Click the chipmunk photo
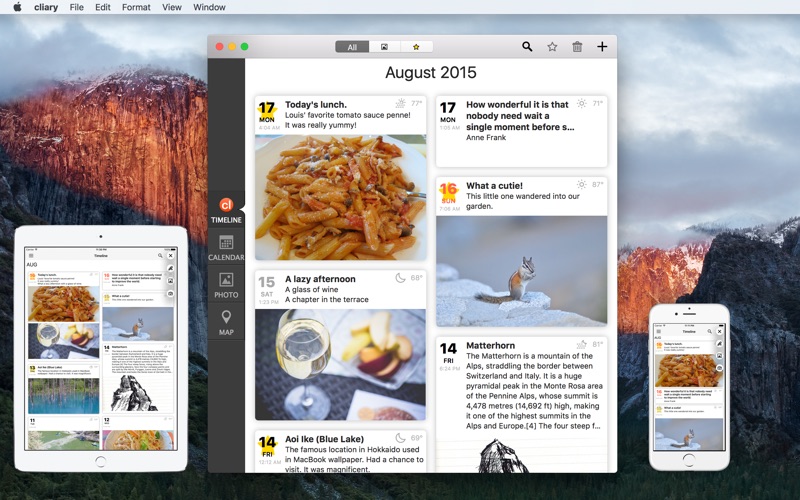 pos(521,271)
